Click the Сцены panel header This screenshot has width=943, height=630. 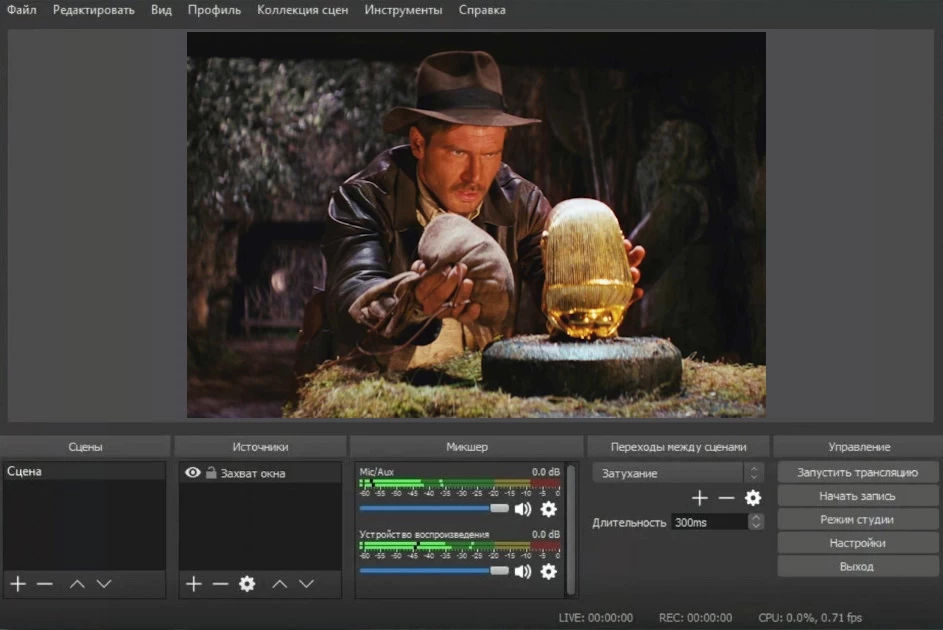point(85,447)
